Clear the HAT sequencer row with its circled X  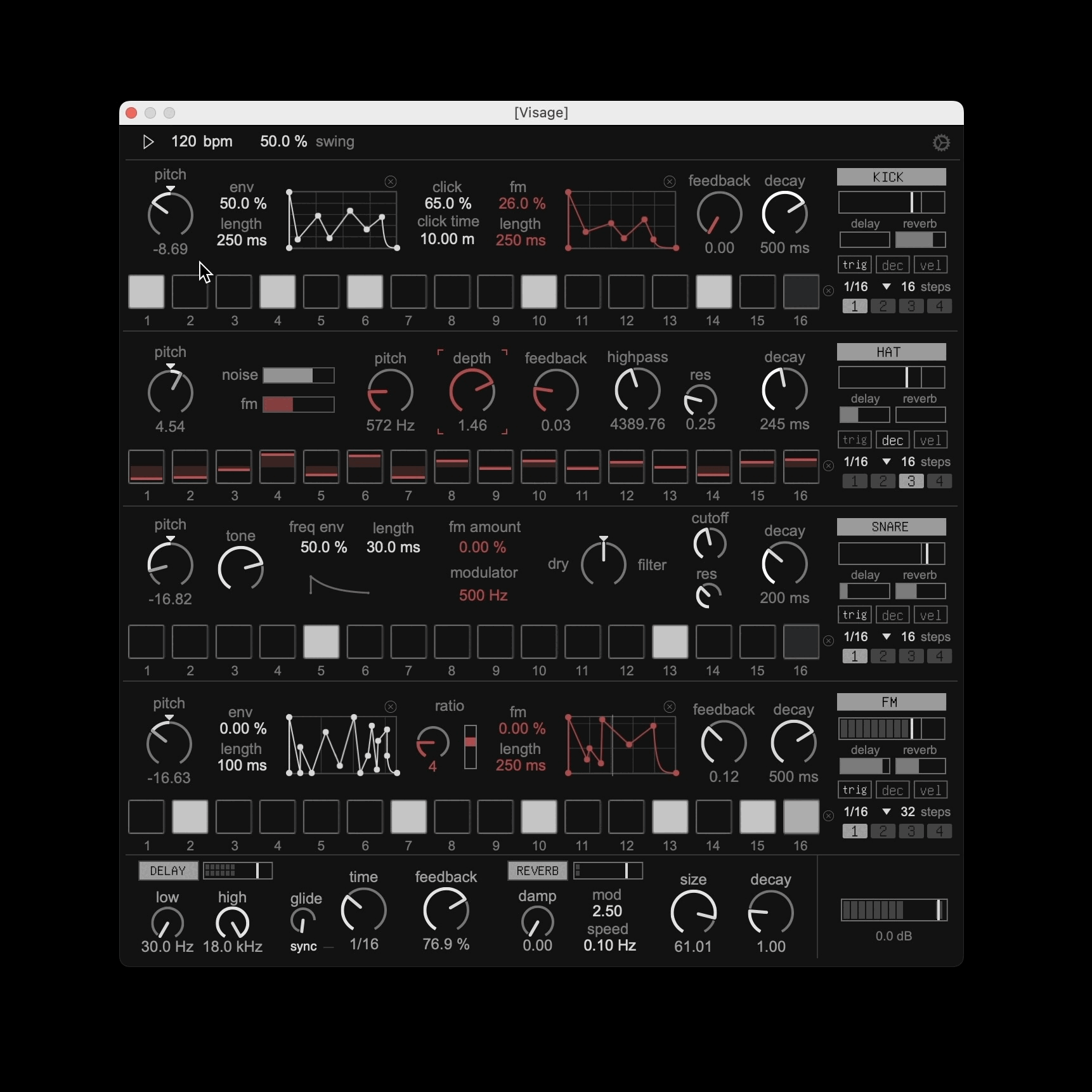click(x=828, y=465)
